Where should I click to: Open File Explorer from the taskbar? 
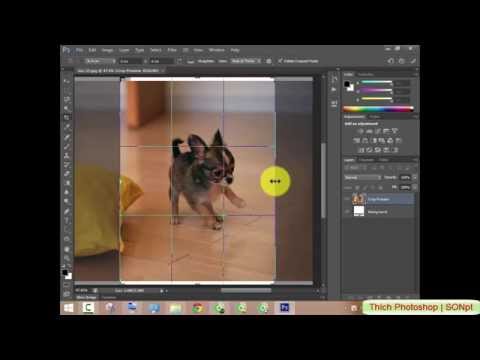176,308
